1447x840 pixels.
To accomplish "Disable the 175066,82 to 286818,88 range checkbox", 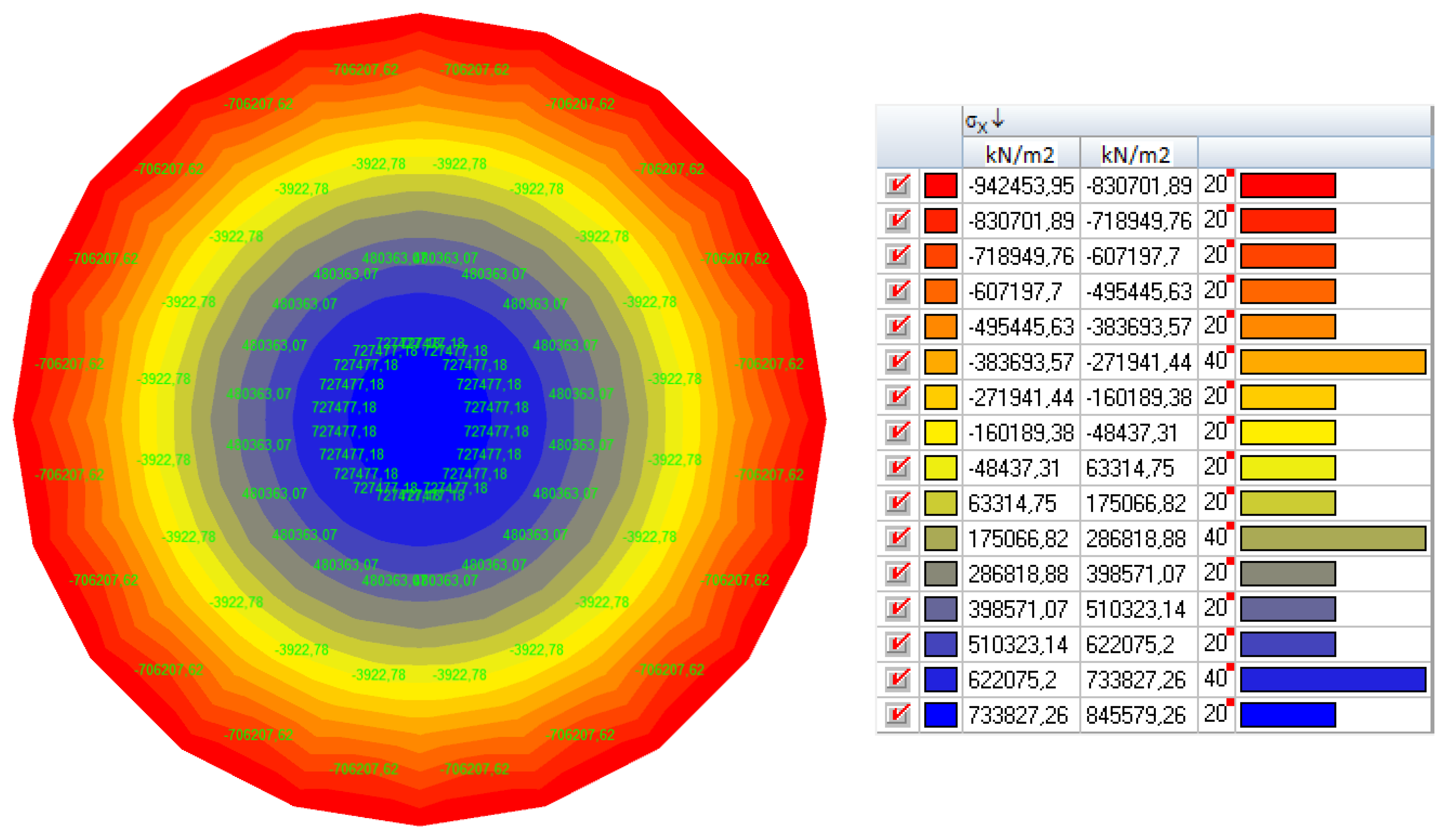I will coord(897,538).
